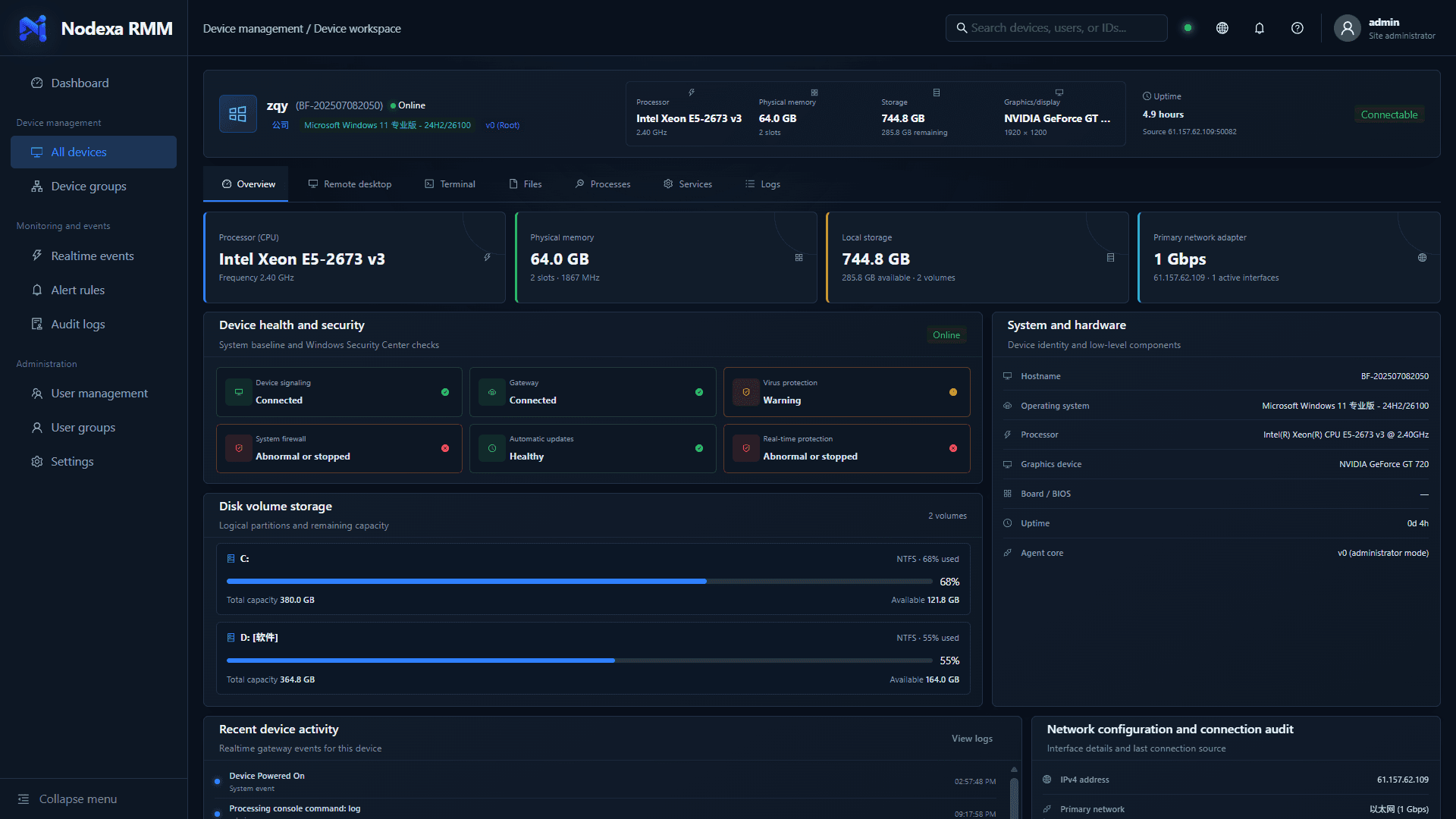The height and width of the screenshot is (819, 1456).
Task: Click the admin user avatar icon
Action: [x=1348, y=28]
